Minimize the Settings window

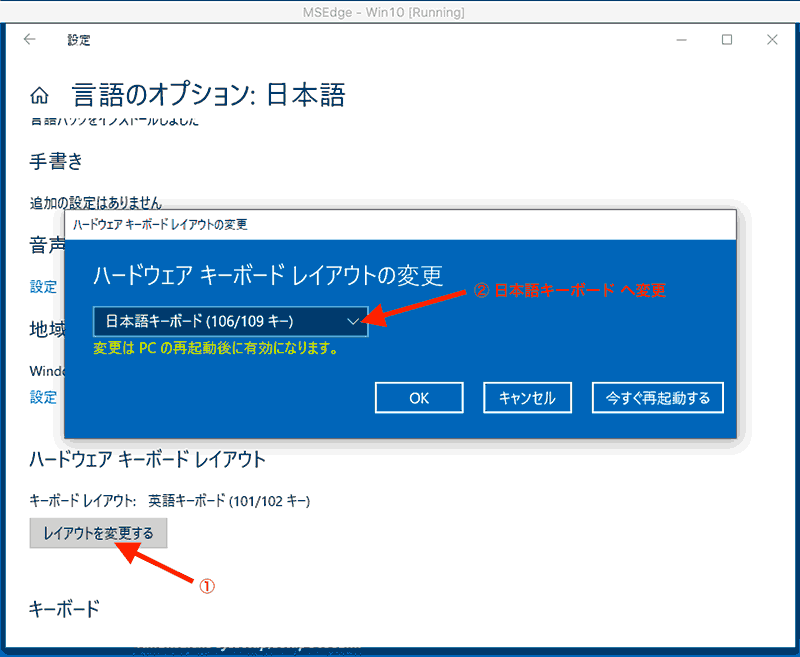pyautogui.click(x=681, y=39)
